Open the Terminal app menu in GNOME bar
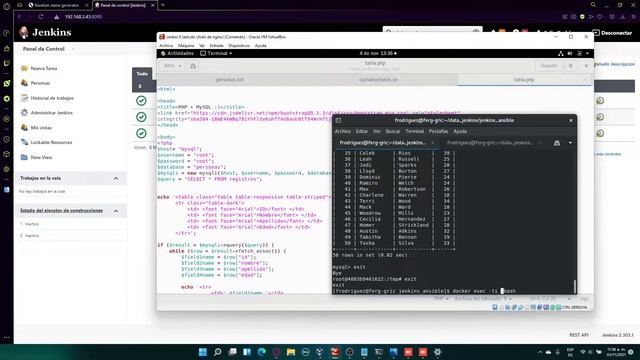Viewport: 640px width, 360px height. click(x=216, y=53)
